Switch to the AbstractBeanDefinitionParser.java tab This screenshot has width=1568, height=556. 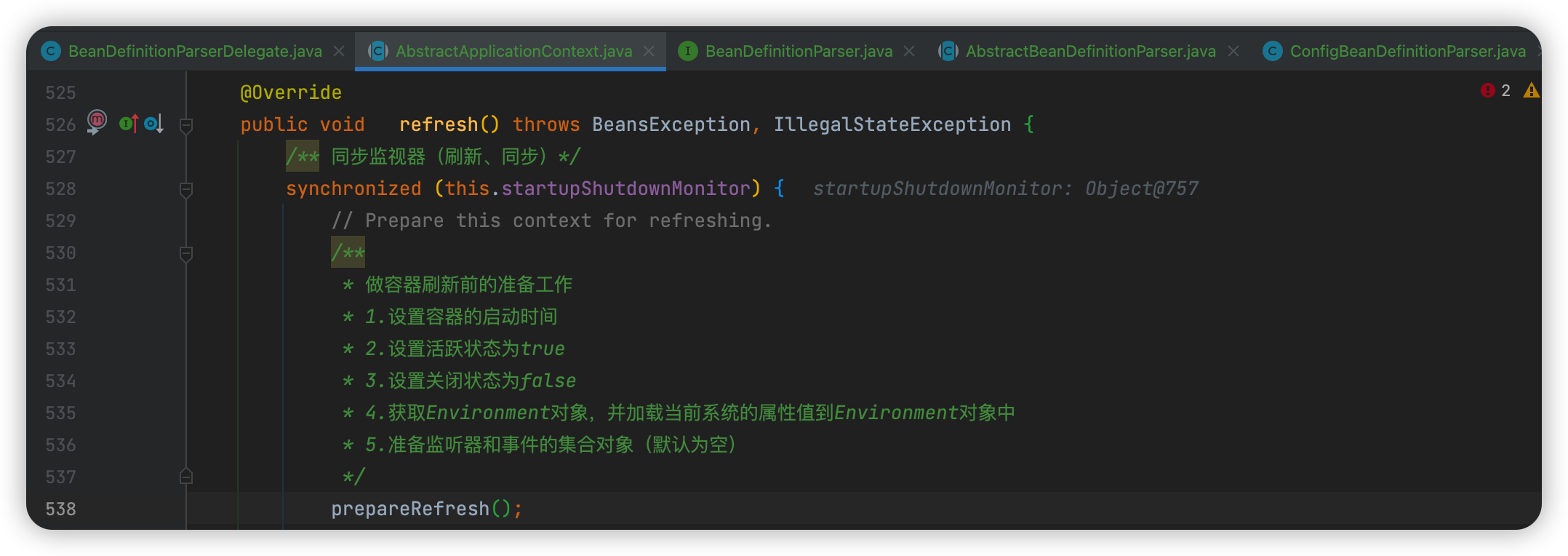click(1090, 51)
